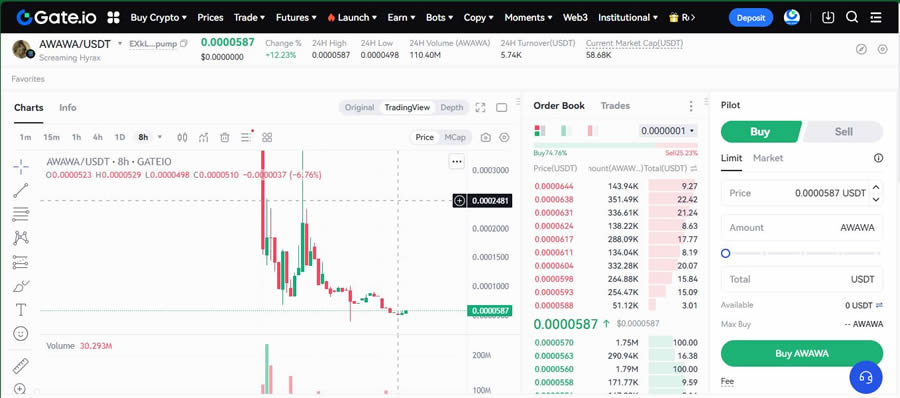Pick the trend line drawing tool

(x=21, y=190)
